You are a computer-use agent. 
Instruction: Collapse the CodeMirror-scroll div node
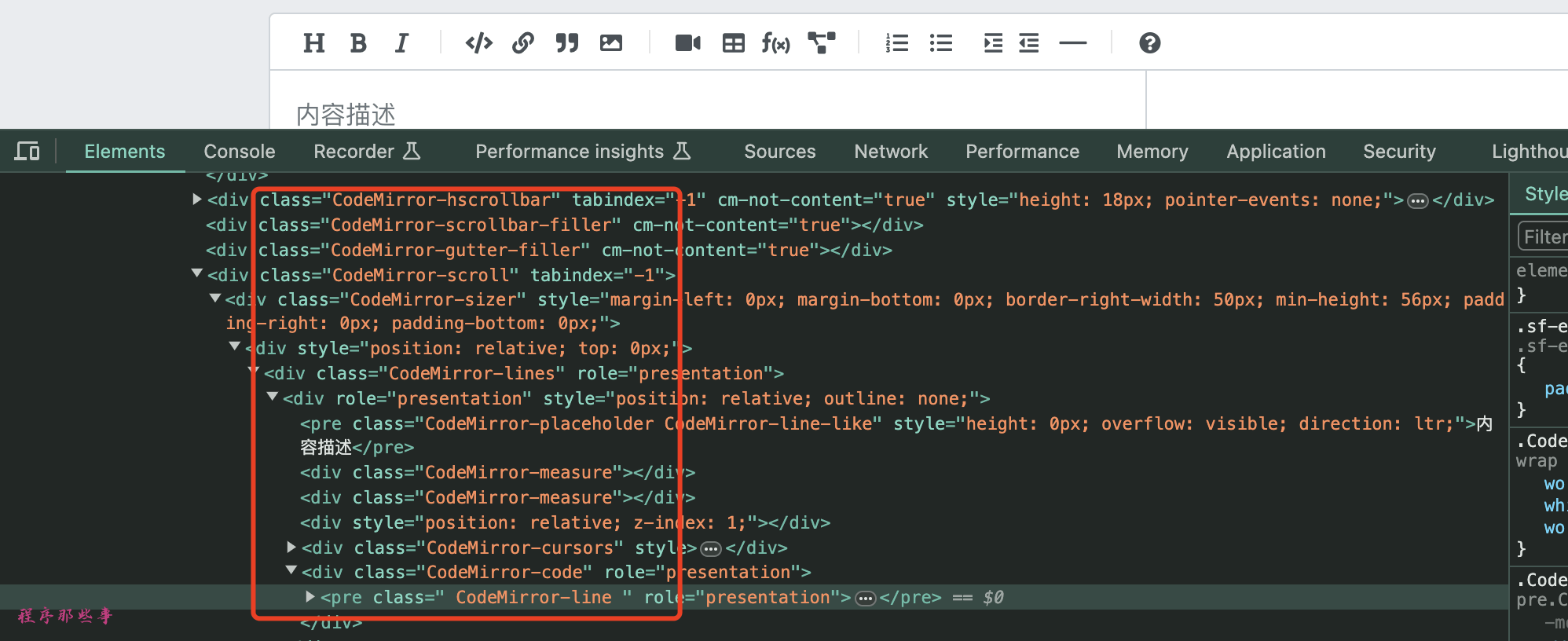[197, 273]
